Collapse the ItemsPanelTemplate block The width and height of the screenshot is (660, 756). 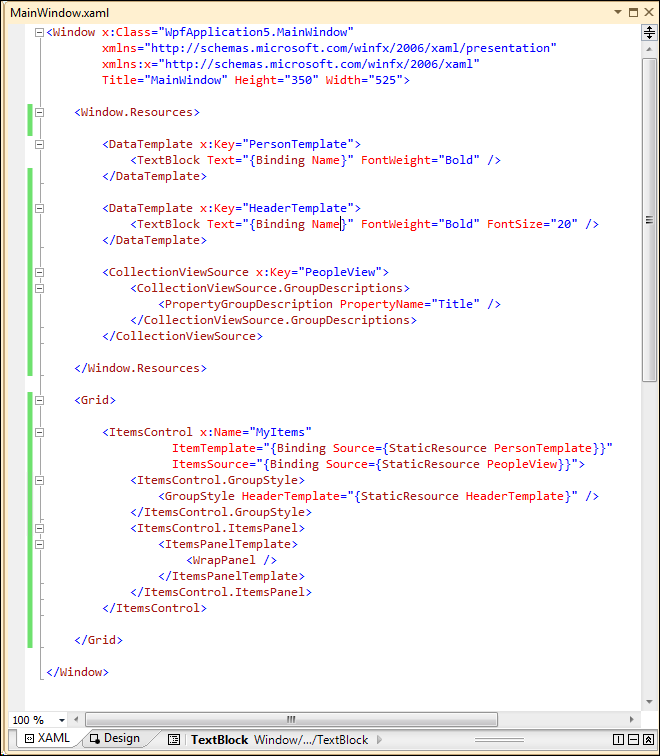(40, 544)
